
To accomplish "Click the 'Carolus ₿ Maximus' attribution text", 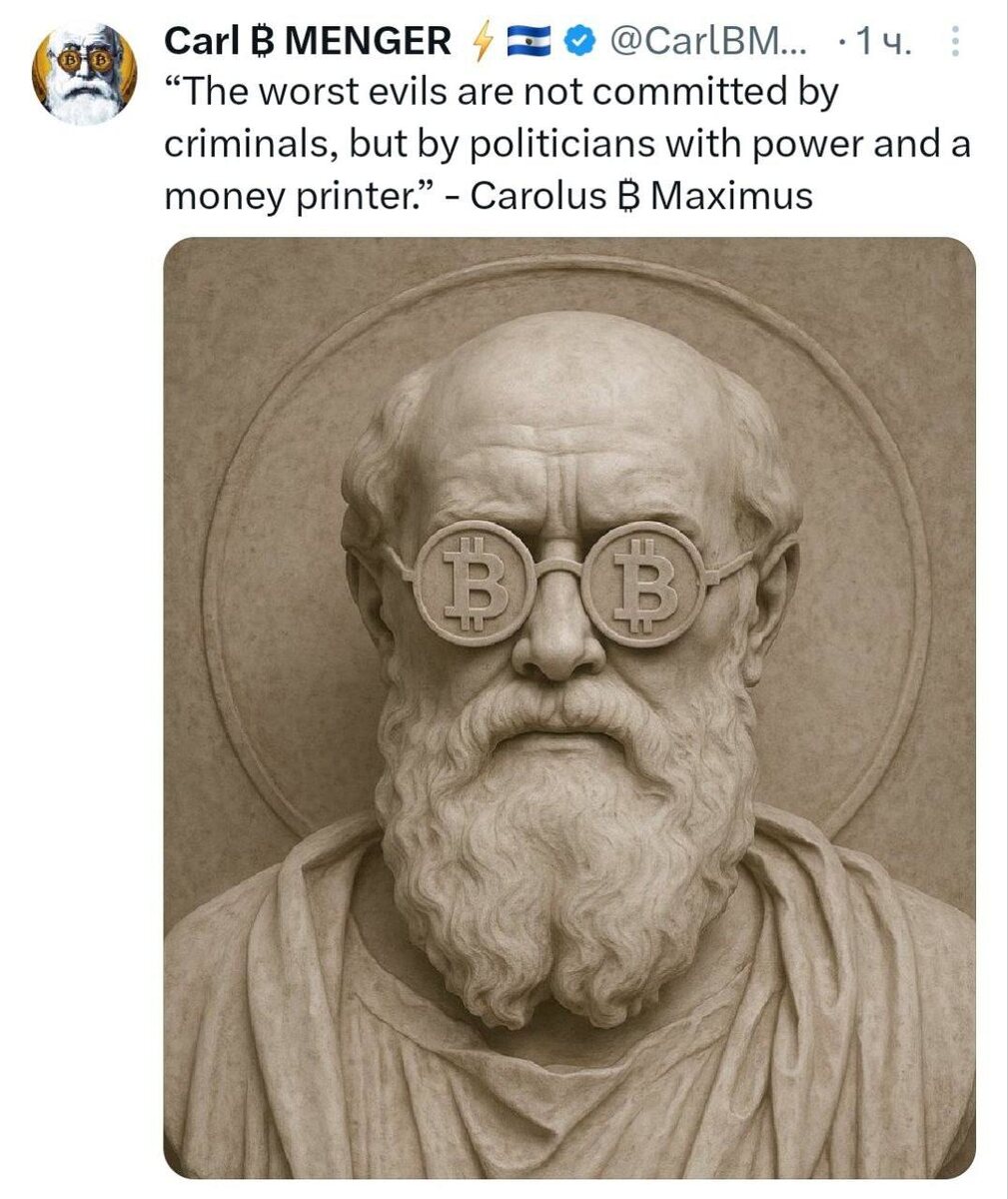I will click(641, 196).
